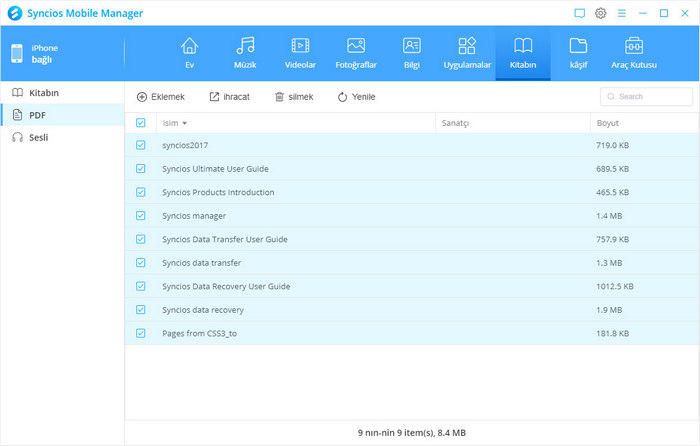Select the syncios2017 file name

click(x=185, y=145)
